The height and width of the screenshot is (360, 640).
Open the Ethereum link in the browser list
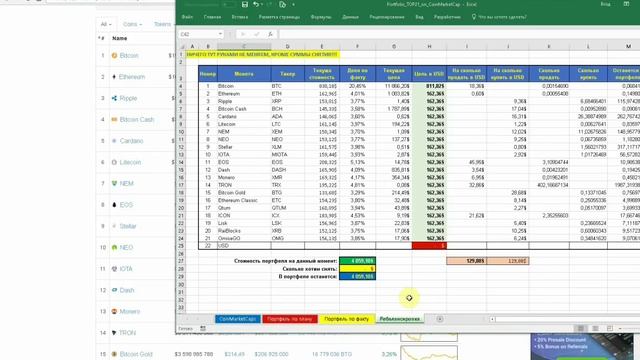pos(132,77)
